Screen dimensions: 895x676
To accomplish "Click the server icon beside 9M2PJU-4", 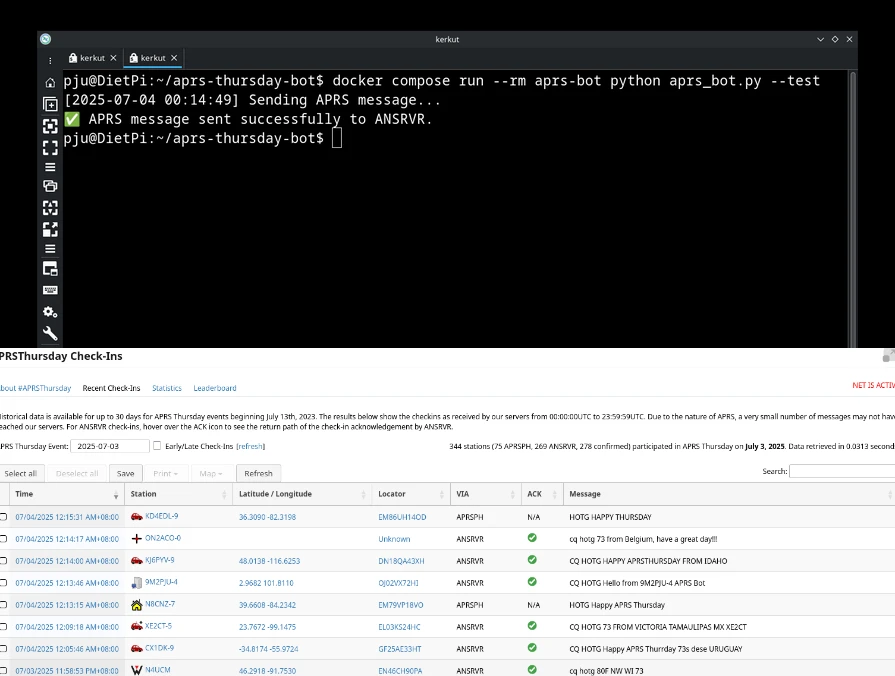I will point(136,583).
